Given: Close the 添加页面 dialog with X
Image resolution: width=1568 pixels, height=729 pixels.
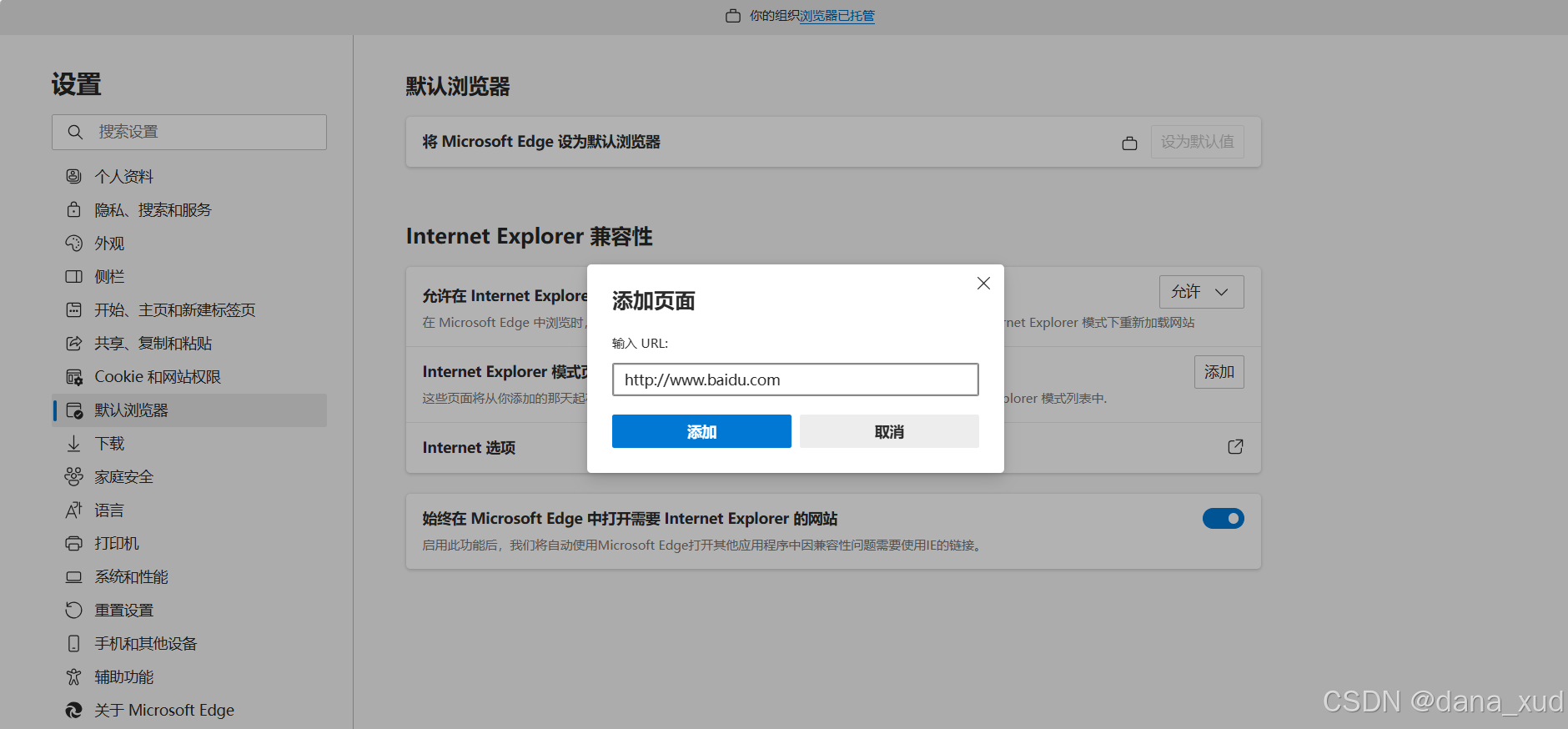Looking at the screenshot, I should coord(983,284).
